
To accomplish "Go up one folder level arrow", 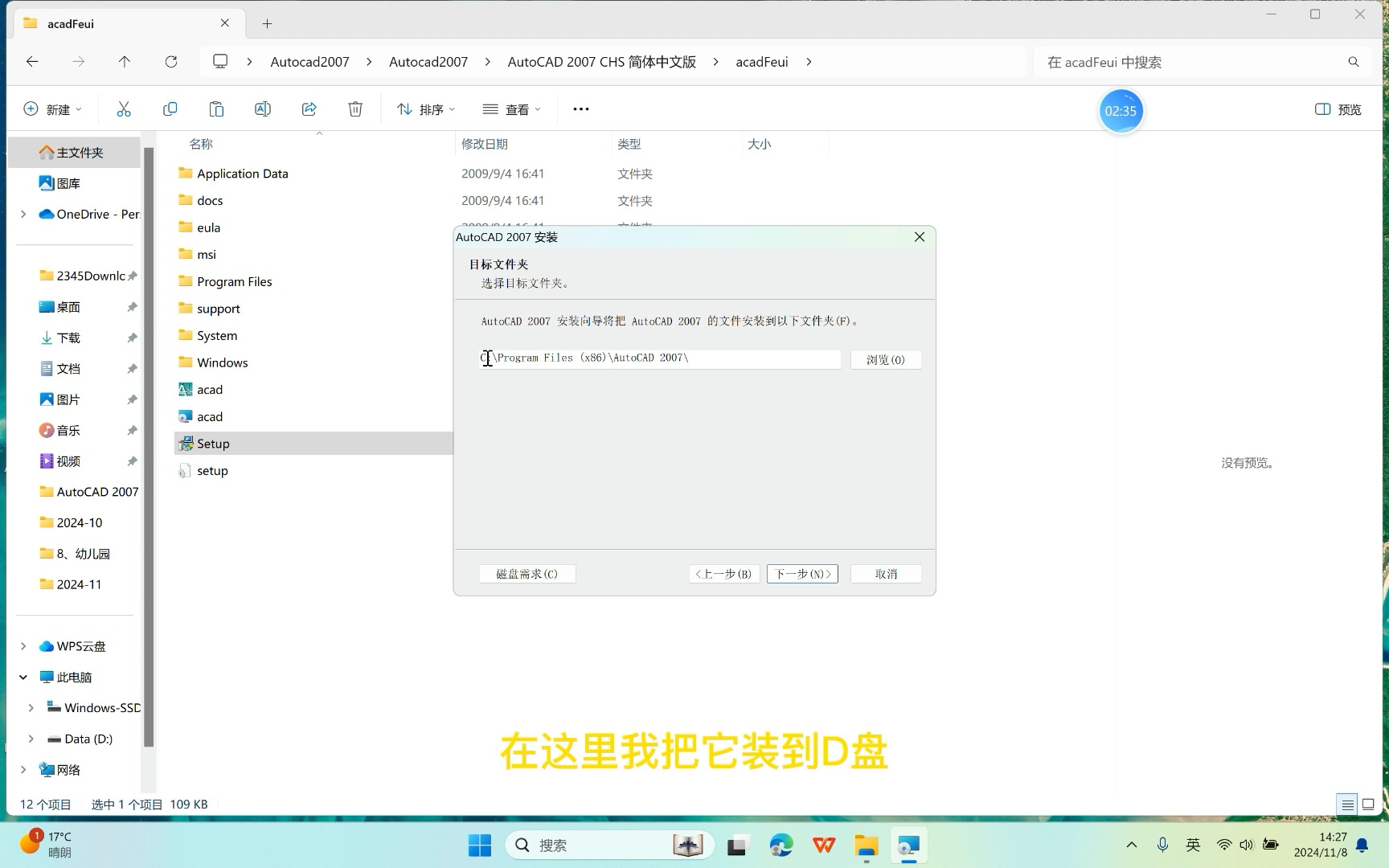I will coord(125,62).
